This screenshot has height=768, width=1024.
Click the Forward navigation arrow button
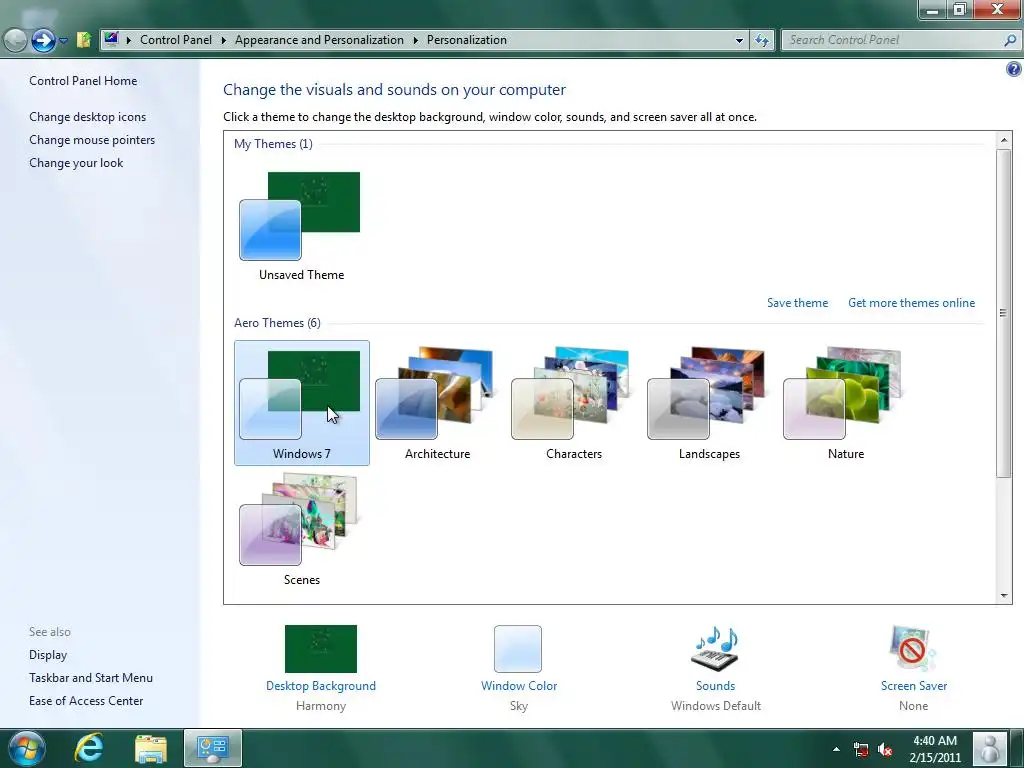[43, 40]
